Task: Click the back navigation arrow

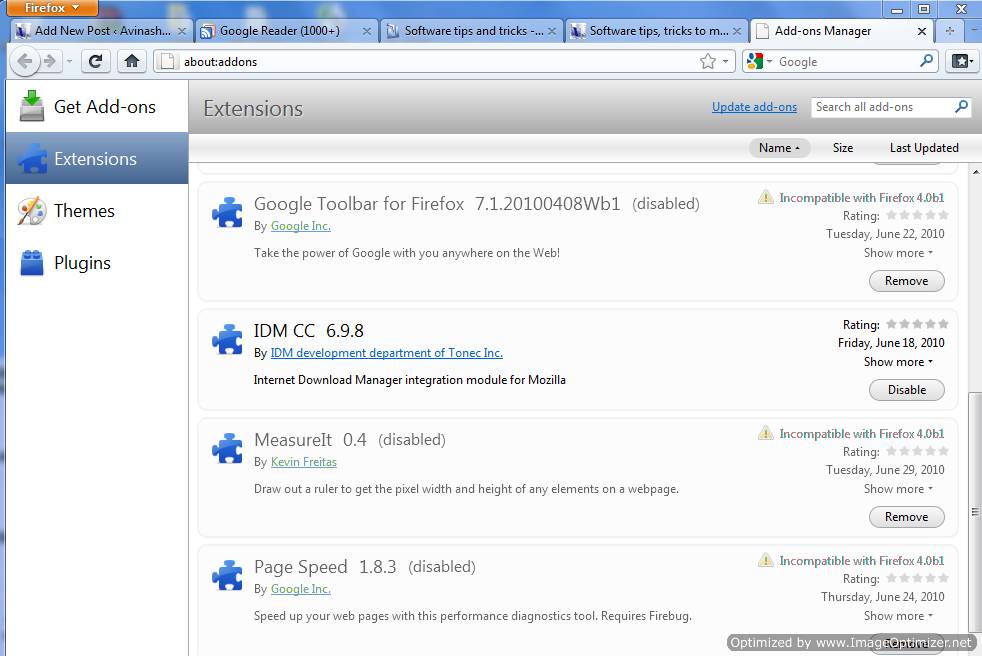Action: [x=26, y=61]
